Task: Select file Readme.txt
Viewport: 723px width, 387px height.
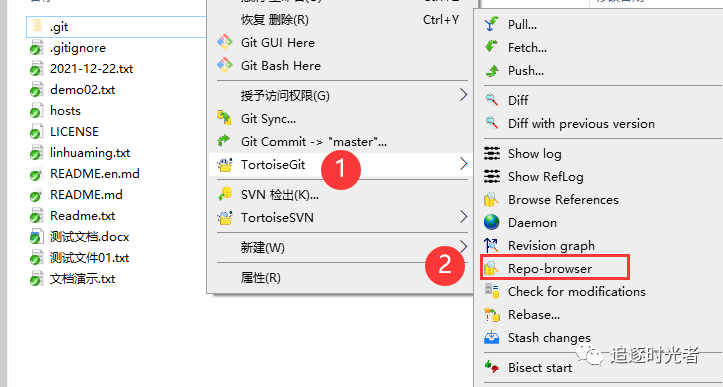Action: pyautogui.click(x=83, y=215)
